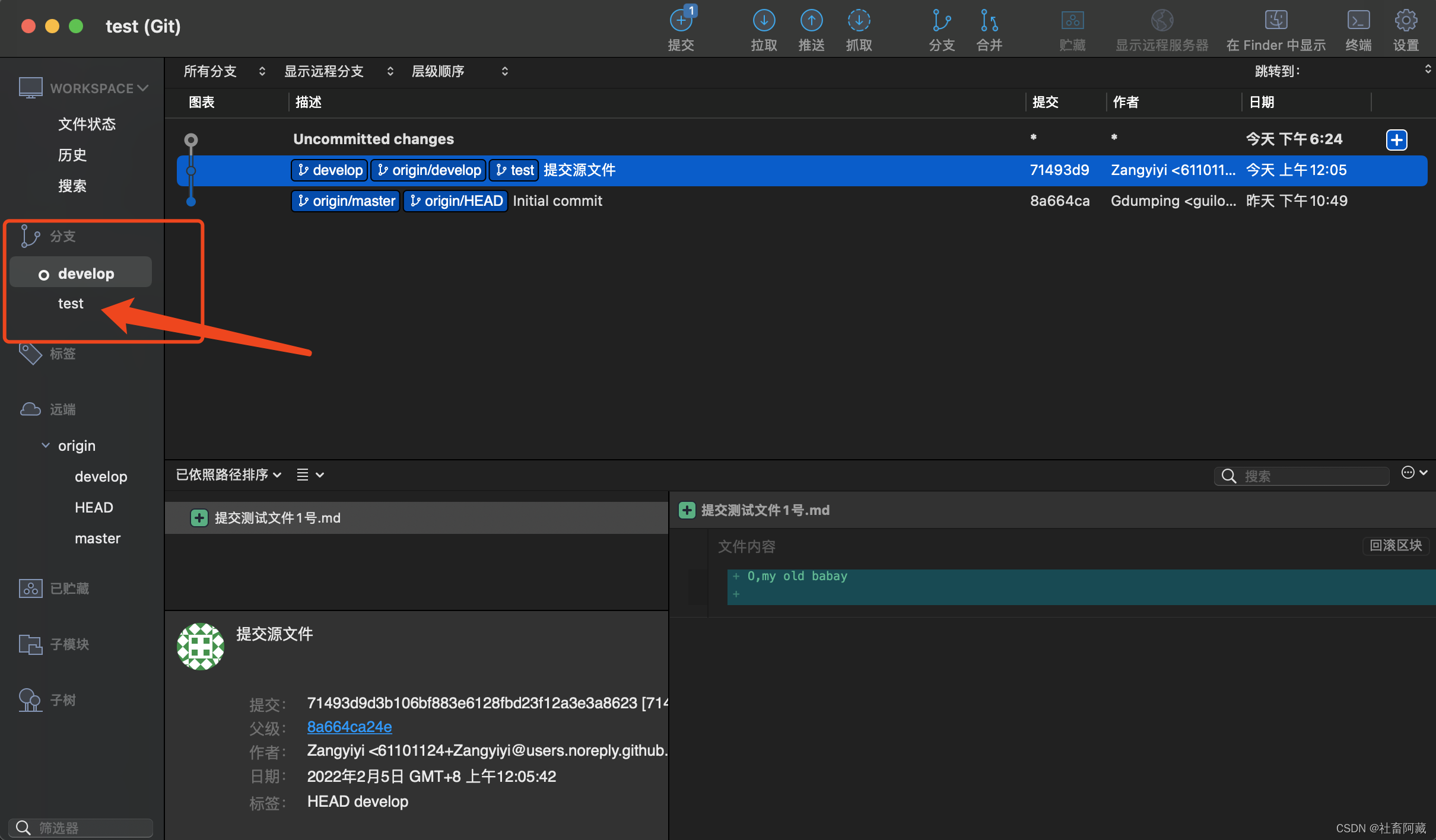1436x840 pixels.
Task: Click the 分支 (Branch) toolbar icon
Action: [942, 21]
